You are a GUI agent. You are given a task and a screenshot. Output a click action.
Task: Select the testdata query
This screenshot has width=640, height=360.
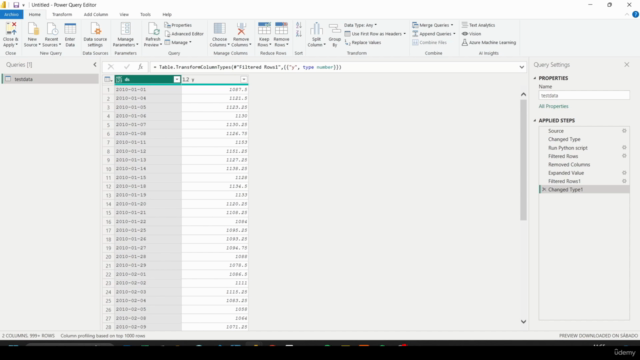(x=50, y=79)
